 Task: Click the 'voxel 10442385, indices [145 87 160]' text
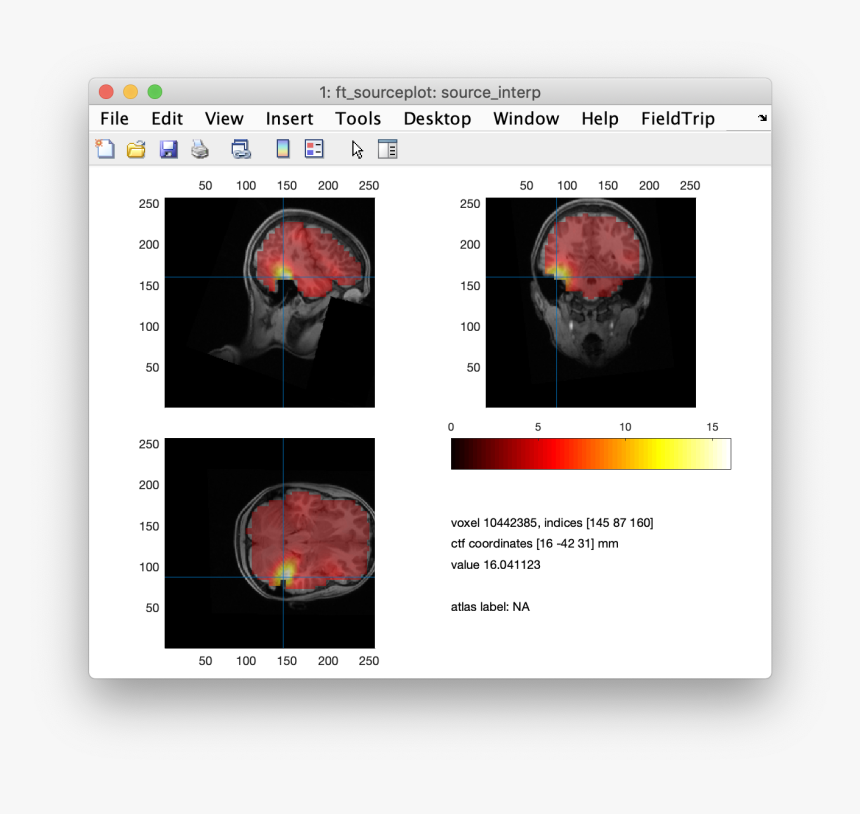(x=552, y=523)
